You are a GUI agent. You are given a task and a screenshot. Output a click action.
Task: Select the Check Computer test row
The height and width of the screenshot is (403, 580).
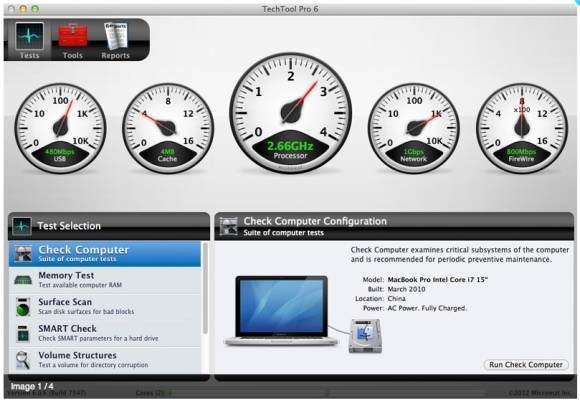point(105,254)
